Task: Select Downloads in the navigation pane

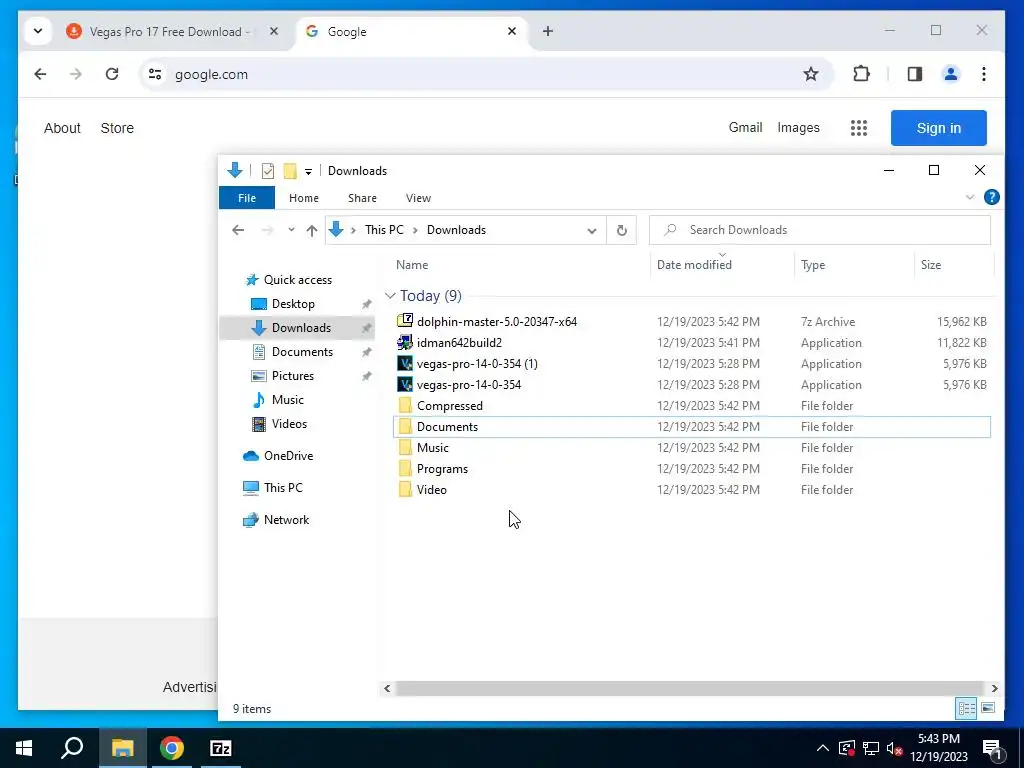Action: (300, 328)
